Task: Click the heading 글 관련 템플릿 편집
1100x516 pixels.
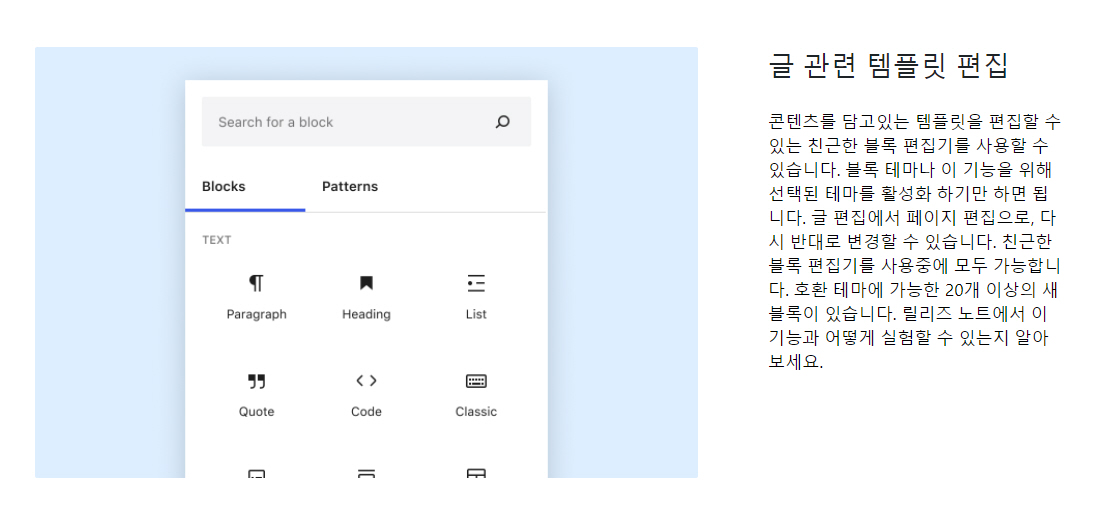Action: (x=888, y=66)
